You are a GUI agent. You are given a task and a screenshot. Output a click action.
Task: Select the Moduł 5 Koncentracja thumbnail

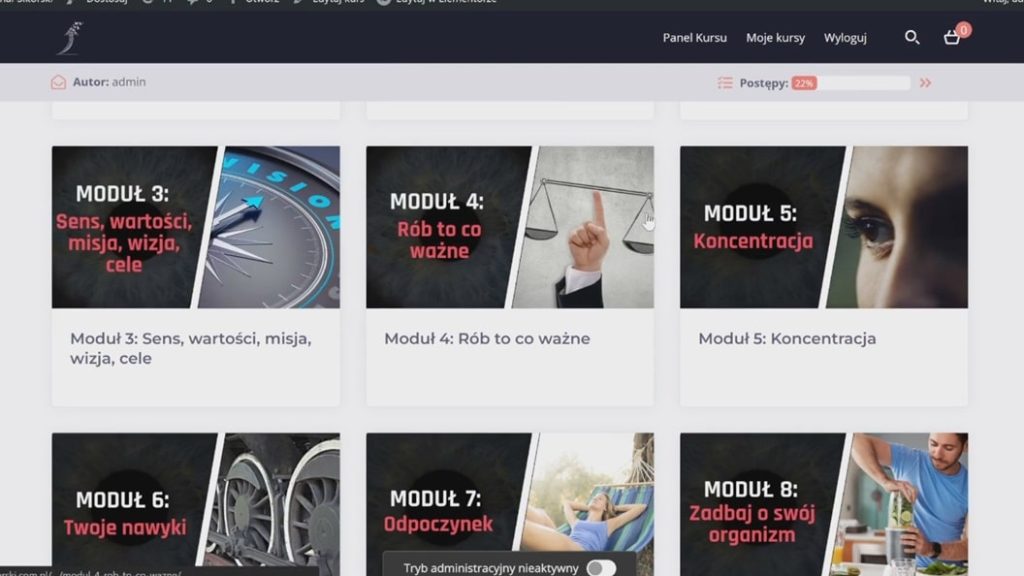pyautogui.click(x=824, y=227)
